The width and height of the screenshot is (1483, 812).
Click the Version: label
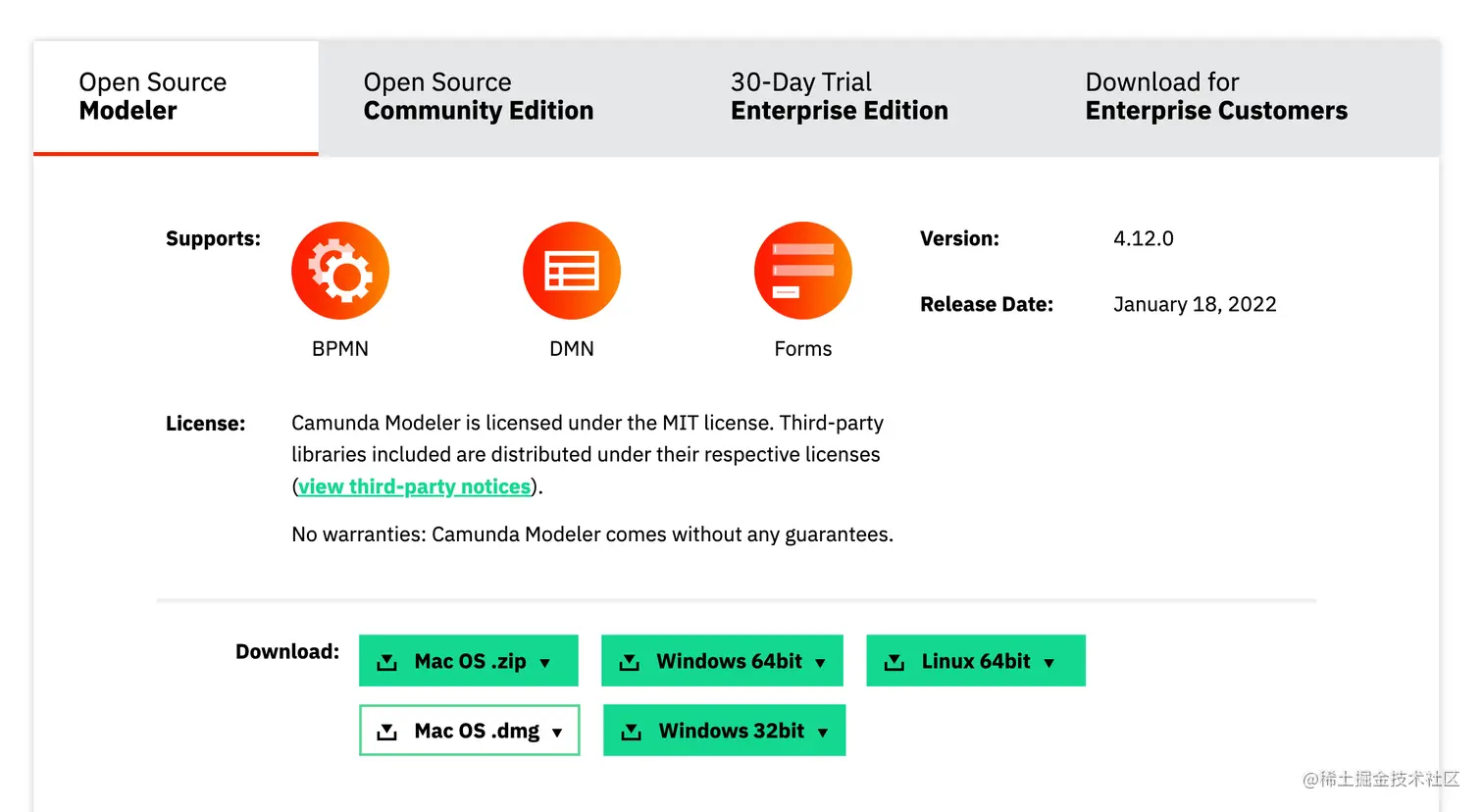959,238
